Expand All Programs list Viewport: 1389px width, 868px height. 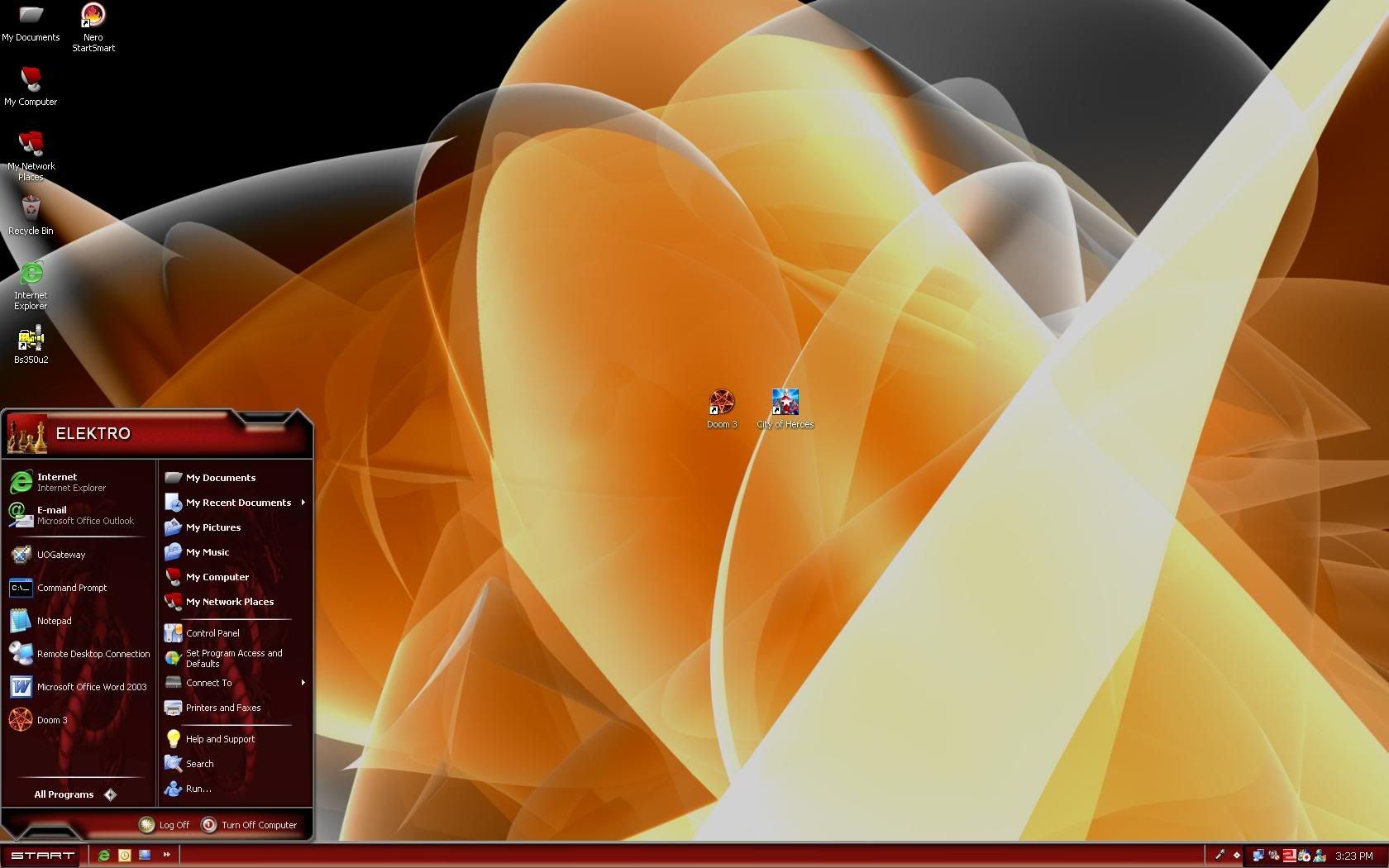pyautogui.click(x=75, y=794)
